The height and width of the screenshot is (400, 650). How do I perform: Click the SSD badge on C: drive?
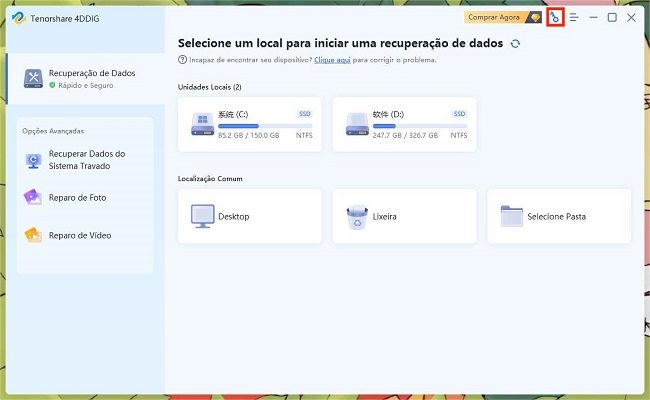point(305,114)
